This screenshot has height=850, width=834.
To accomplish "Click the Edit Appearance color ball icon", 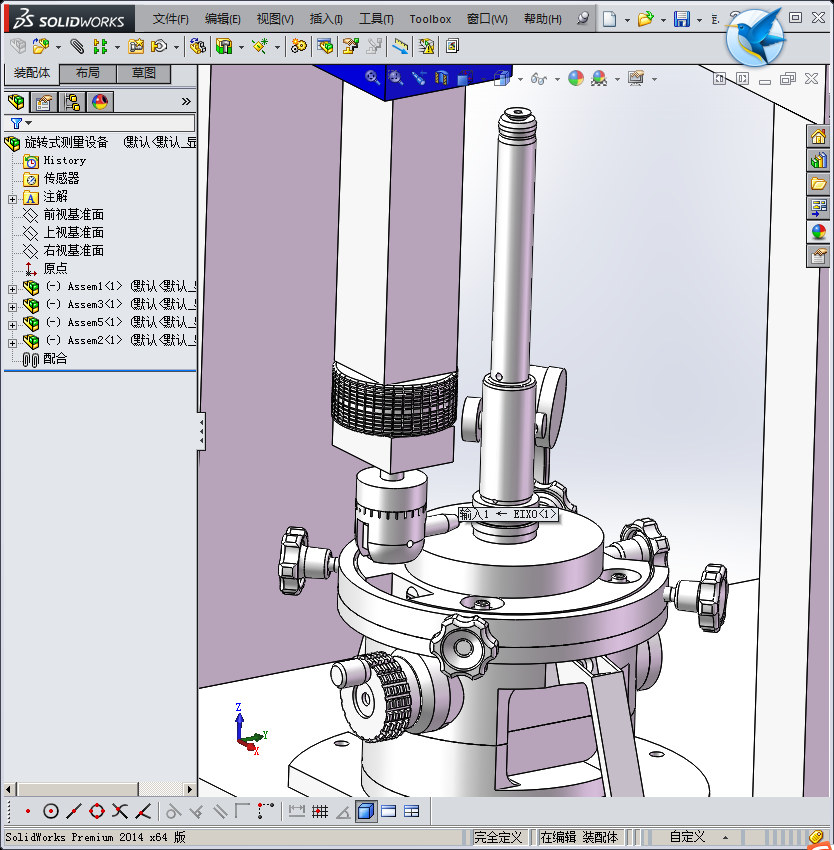I will tap(576, 79).
